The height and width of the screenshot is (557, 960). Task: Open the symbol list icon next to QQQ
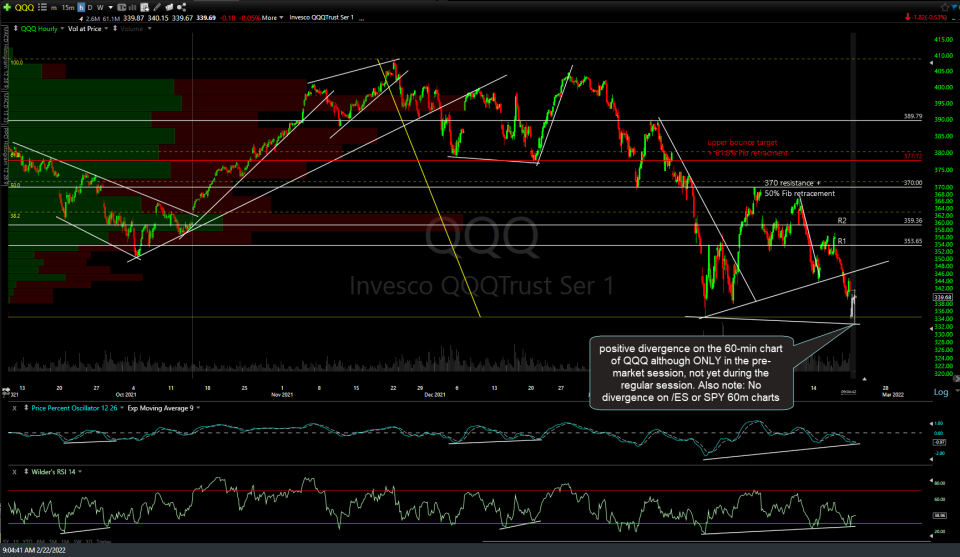coord(42,7)
